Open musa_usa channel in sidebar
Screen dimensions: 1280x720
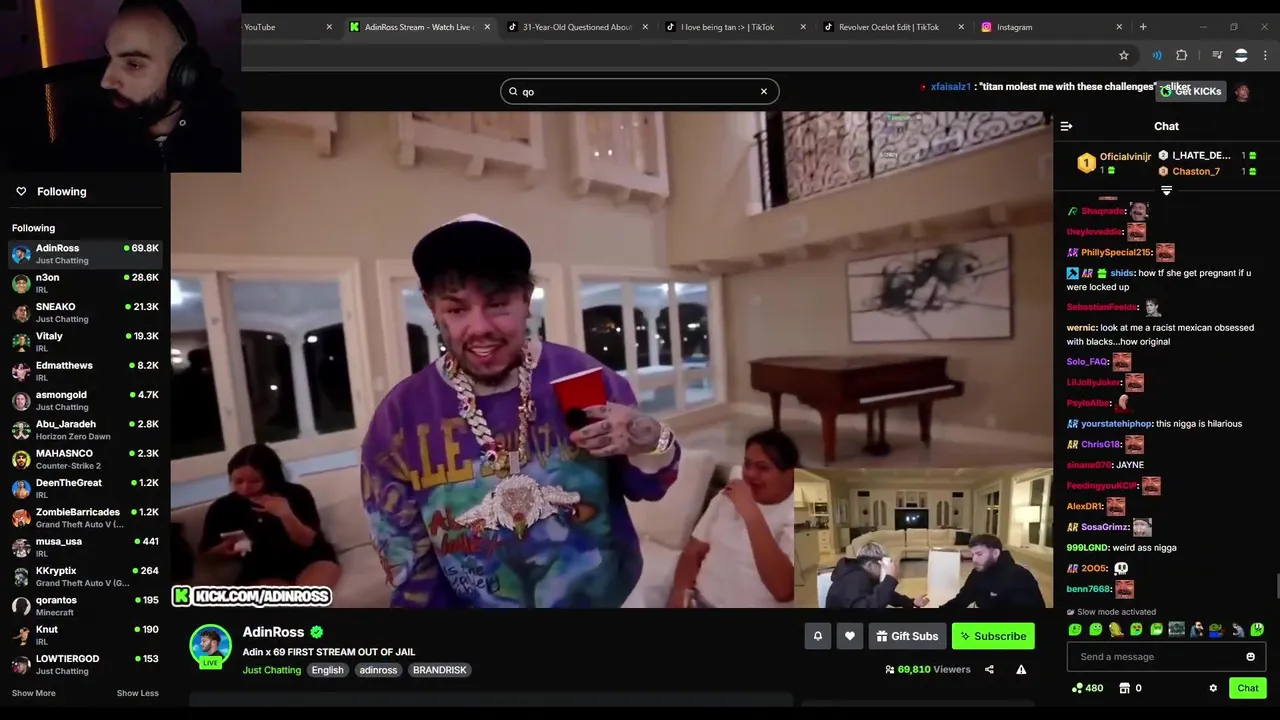[x=85, y=547]
